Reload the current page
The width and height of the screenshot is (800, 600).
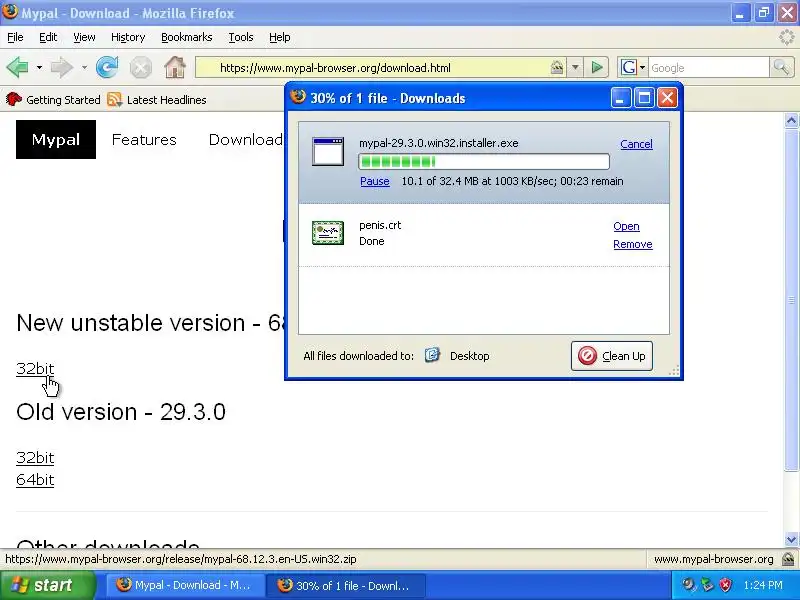[107, 67]
